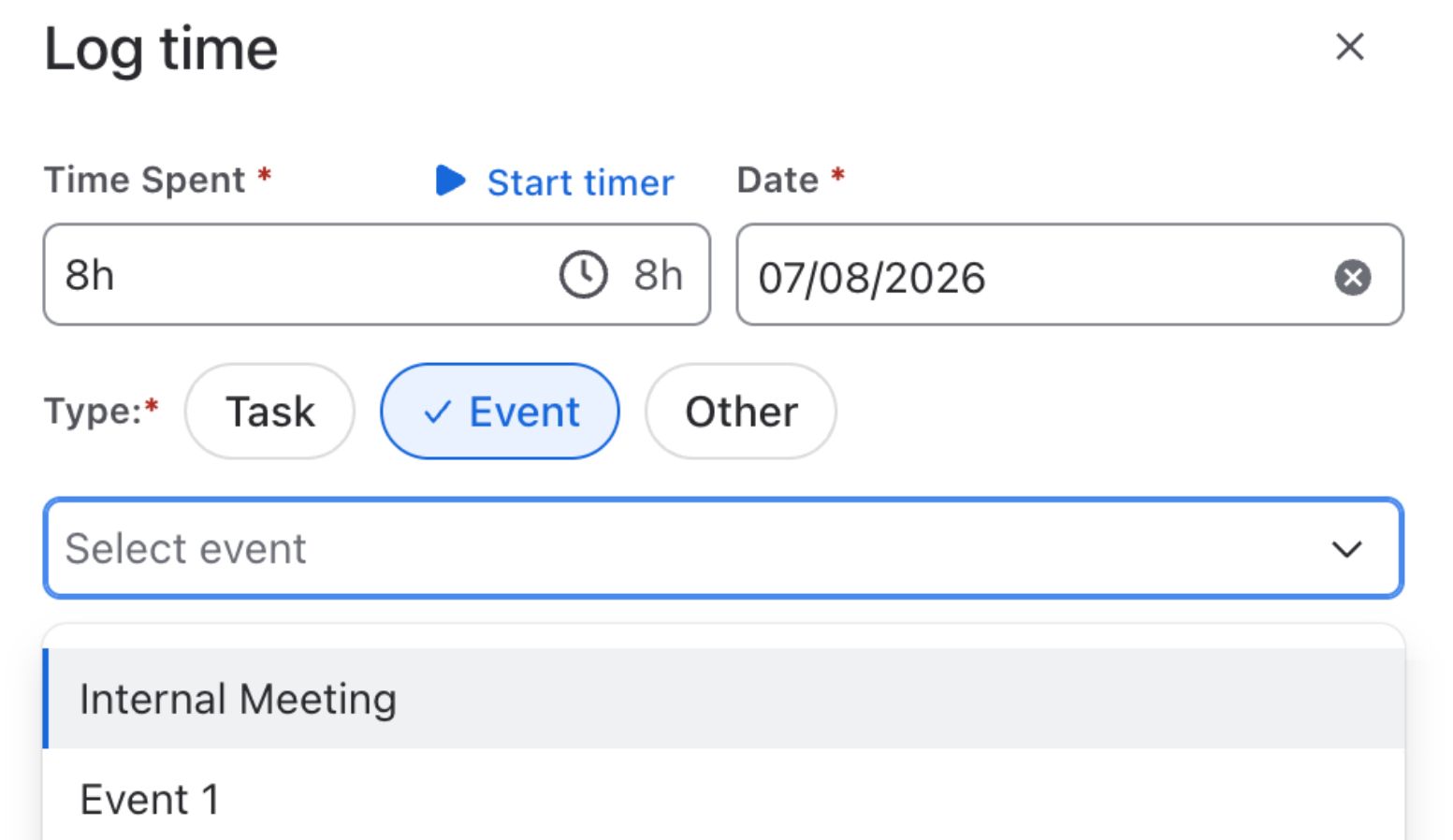Click the Log time dialog heading
This screenshot has width=1453, height=840.
coord(161,50)
